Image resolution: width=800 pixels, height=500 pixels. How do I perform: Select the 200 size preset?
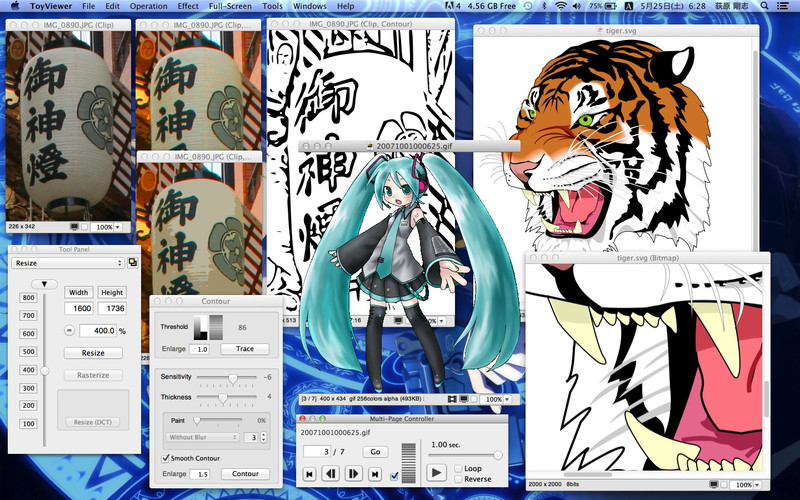pyautogui.click(x=29, y=406)
